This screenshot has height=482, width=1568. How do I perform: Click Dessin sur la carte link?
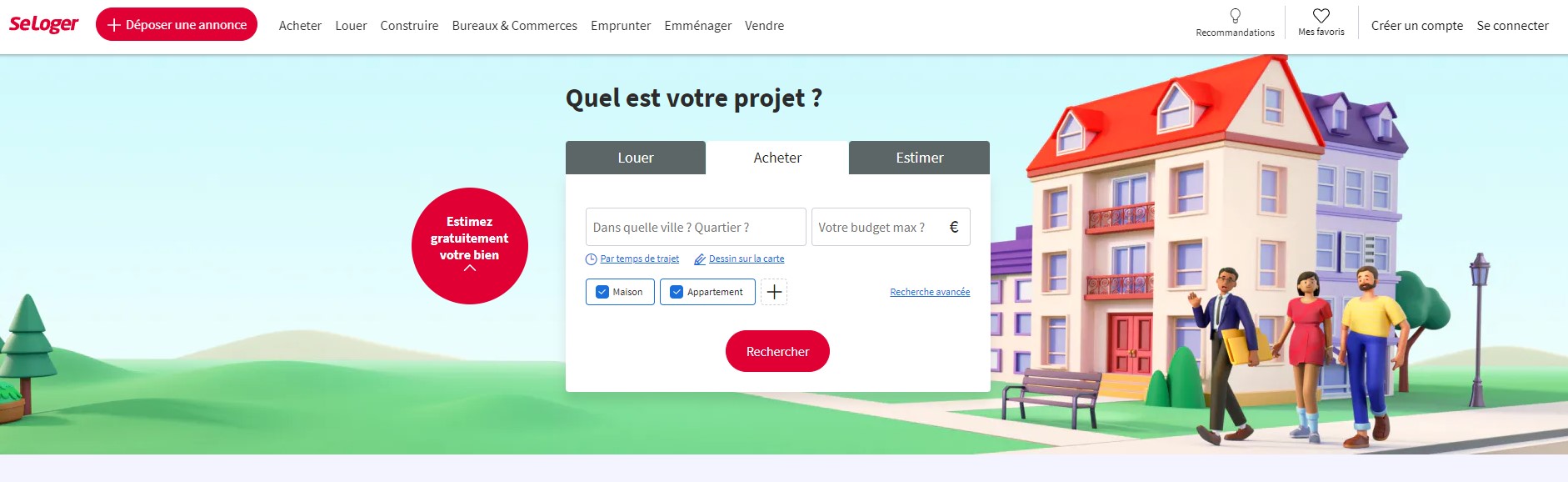pyautogui.click(x=747, y=259)
